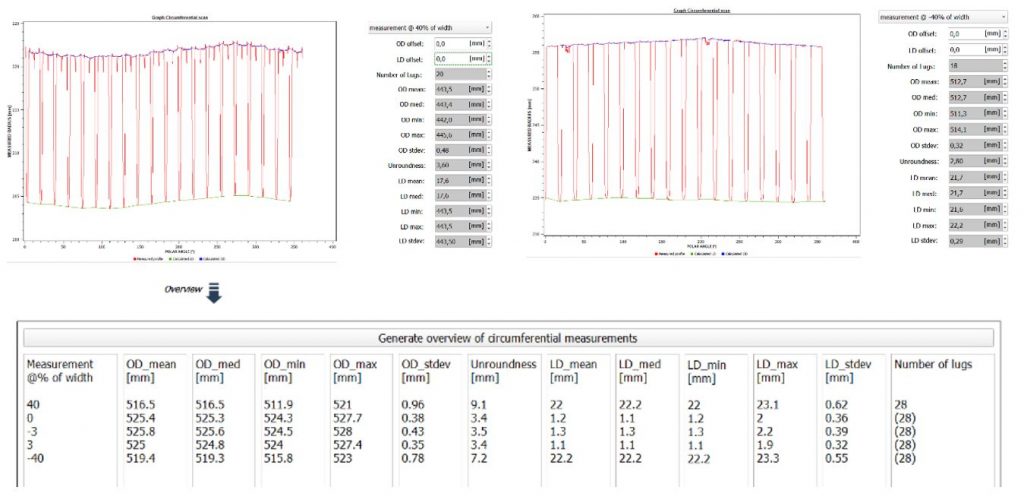This screenshot has height=503, width=1024.
Task: Open the 'measurement @ -40% of width' dropdown
Action: (x=941, y=17)
